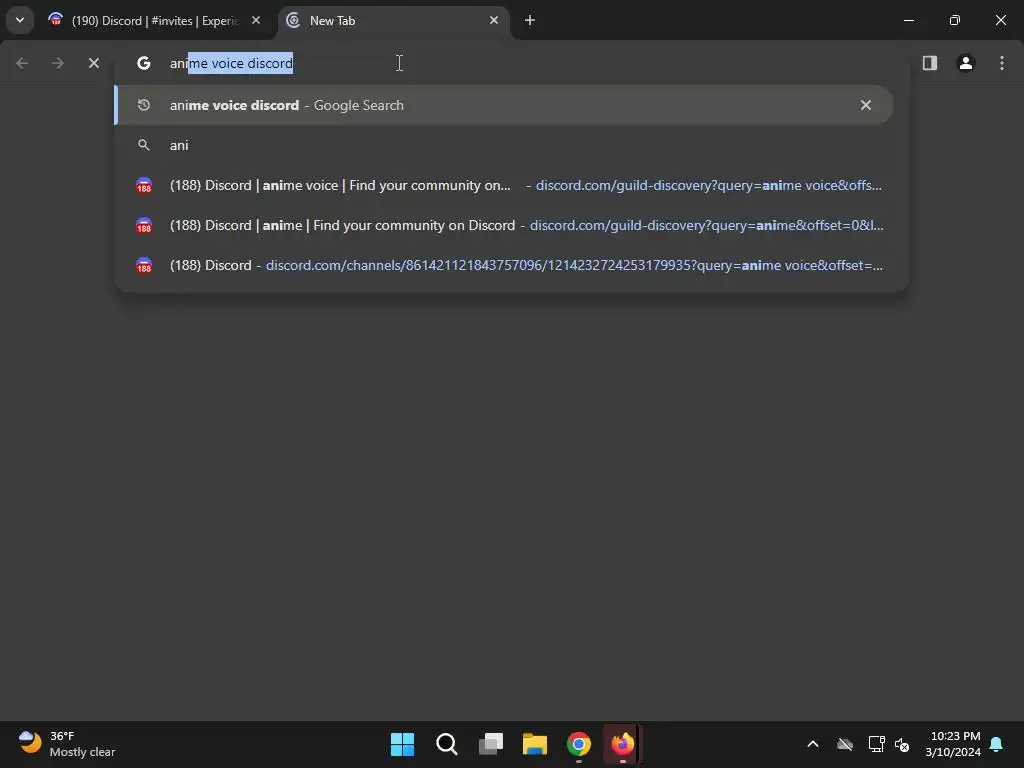Go back with the back arrow
Viewport: 1024px width, 768px height.
22,63
